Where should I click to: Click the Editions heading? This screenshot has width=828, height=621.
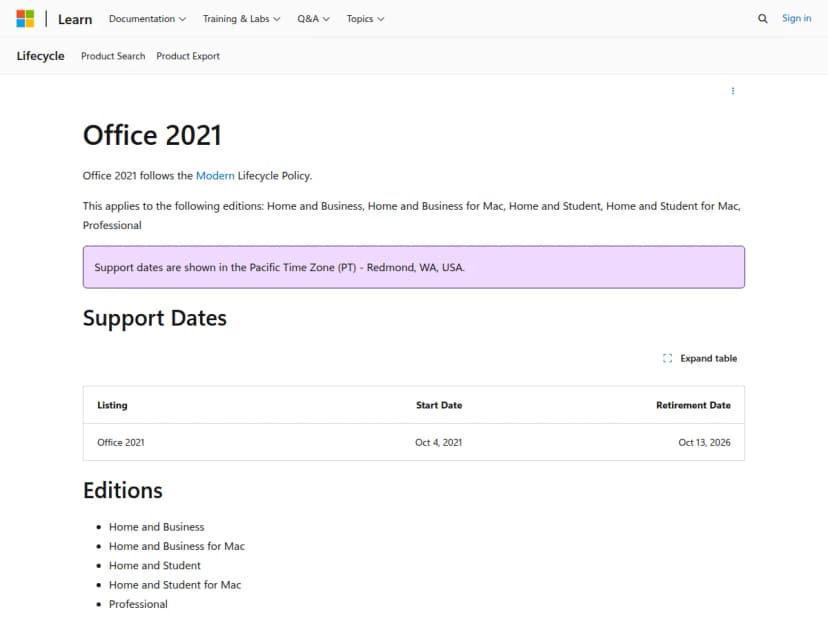pos(123,490)
